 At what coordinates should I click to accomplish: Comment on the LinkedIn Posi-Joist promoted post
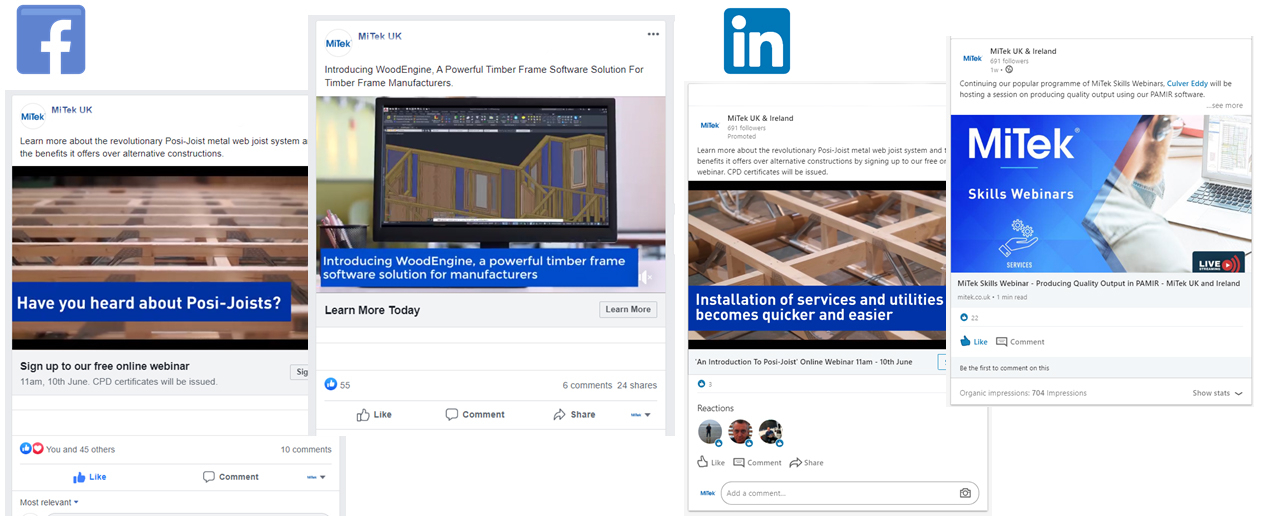point(757,462)
